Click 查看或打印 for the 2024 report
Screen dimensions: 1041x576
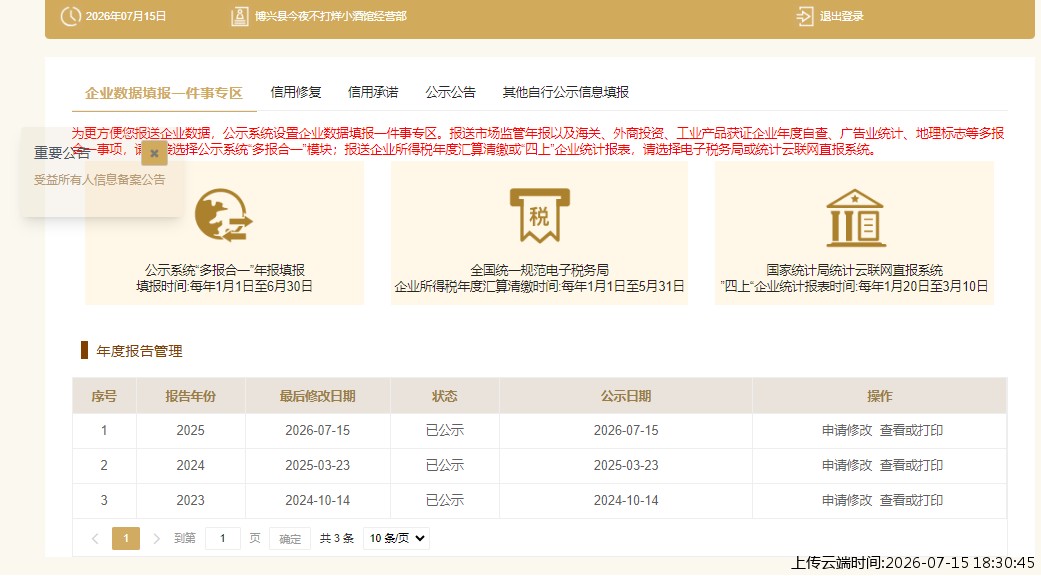(x=911, y=466)
